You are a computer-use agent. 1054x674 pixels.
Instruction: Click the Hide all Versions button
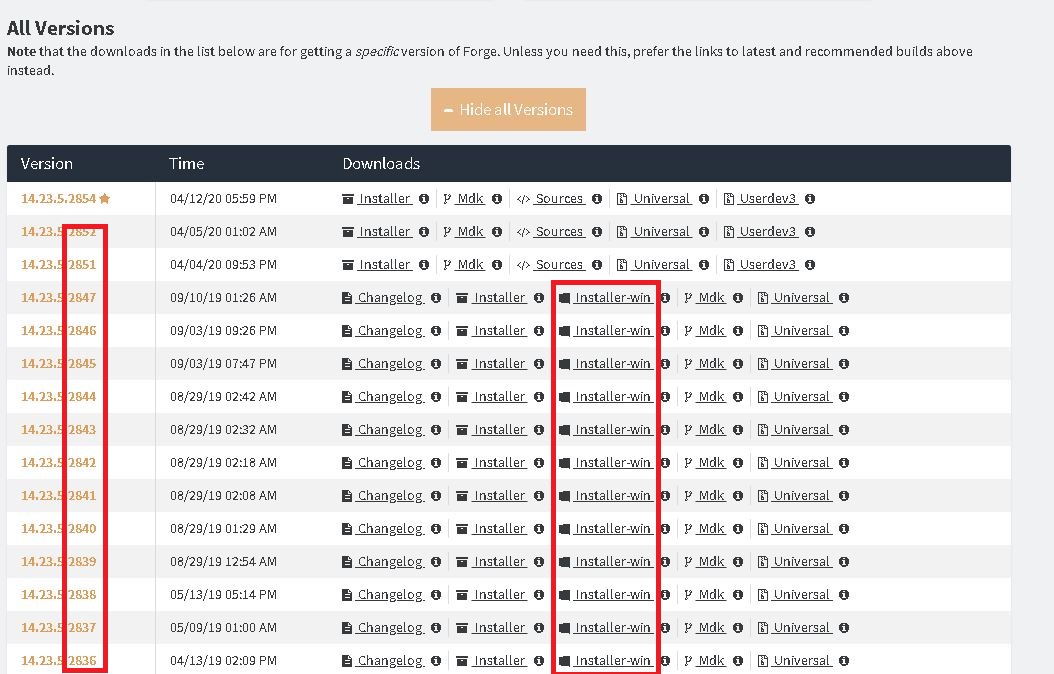[x=508, y=110]
